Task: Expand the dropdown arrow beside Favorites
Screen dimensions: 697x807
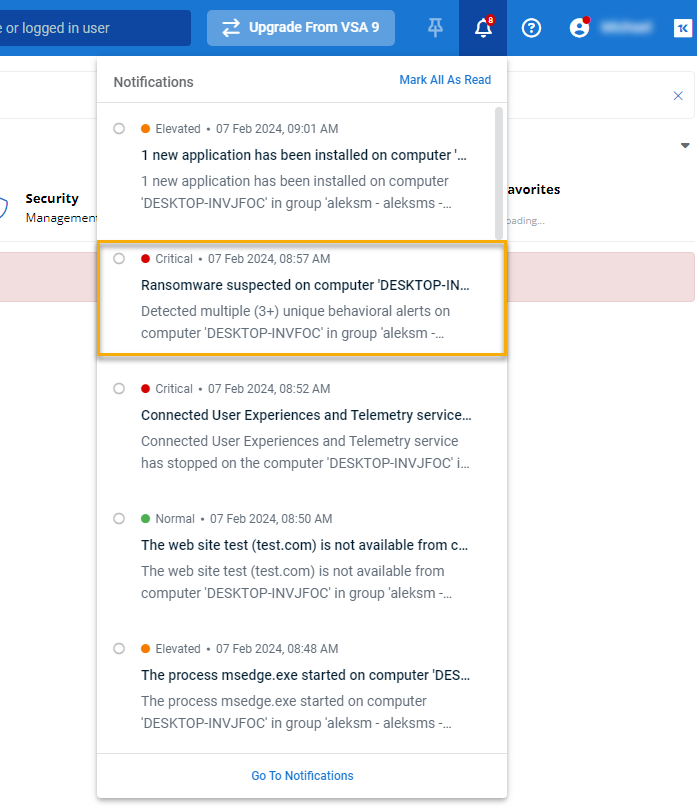Action: 685,146
